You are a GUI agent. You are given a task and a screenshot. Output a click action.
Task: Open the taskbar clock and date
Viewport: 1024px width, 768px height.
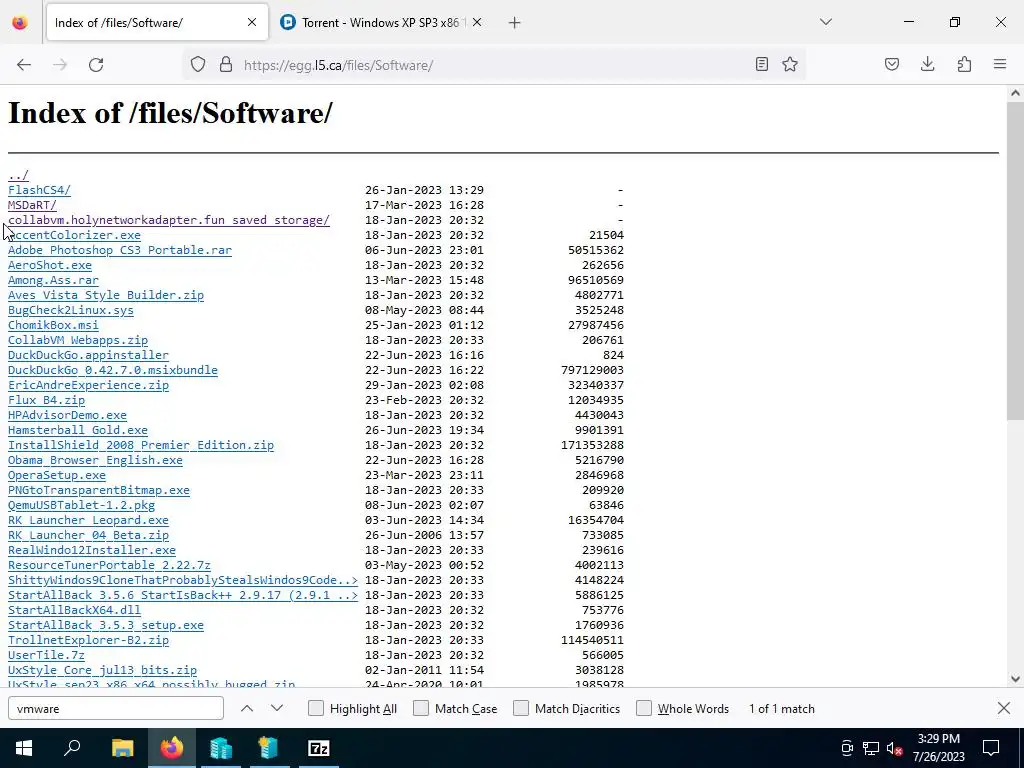938,748
